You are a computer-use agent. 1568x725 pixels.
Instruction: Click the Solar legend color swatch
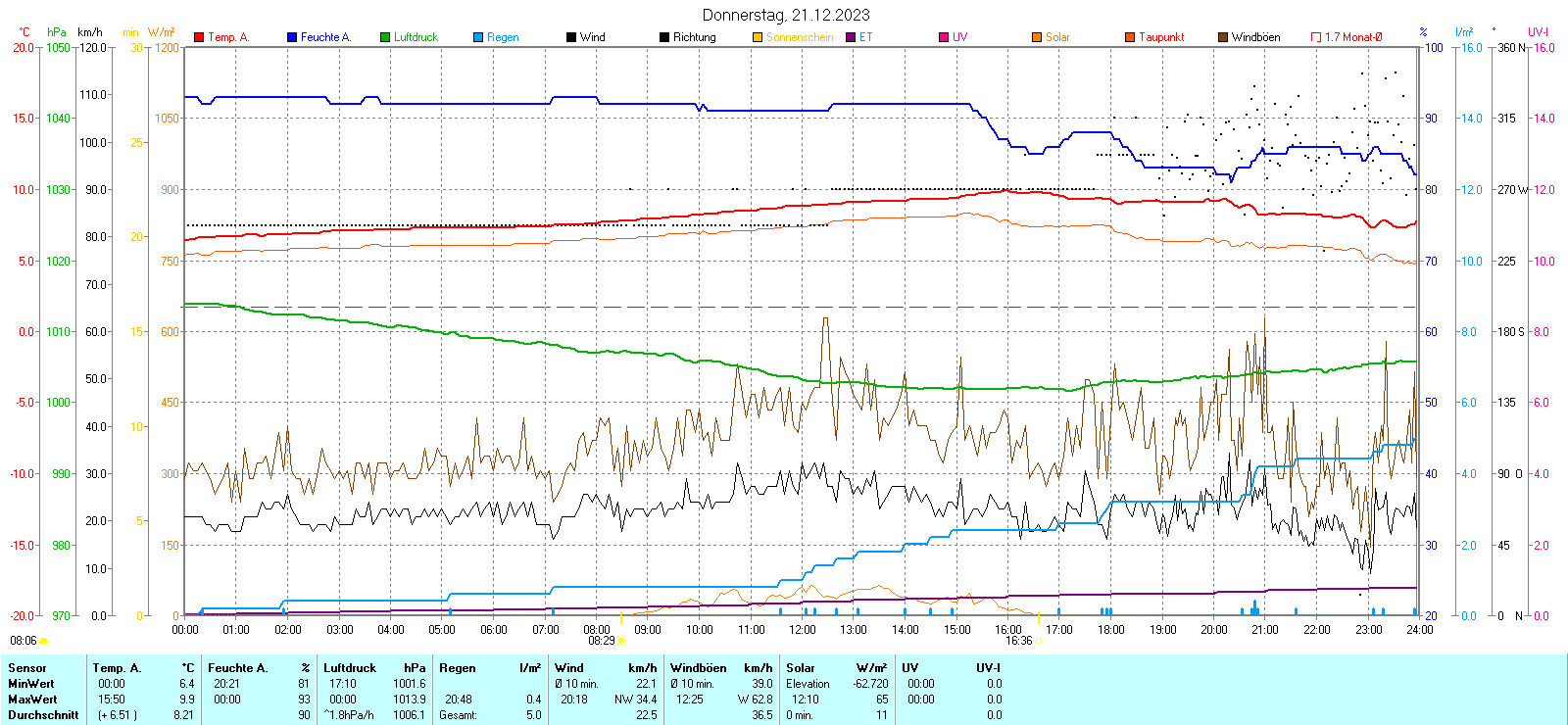tap(1037, 37)
